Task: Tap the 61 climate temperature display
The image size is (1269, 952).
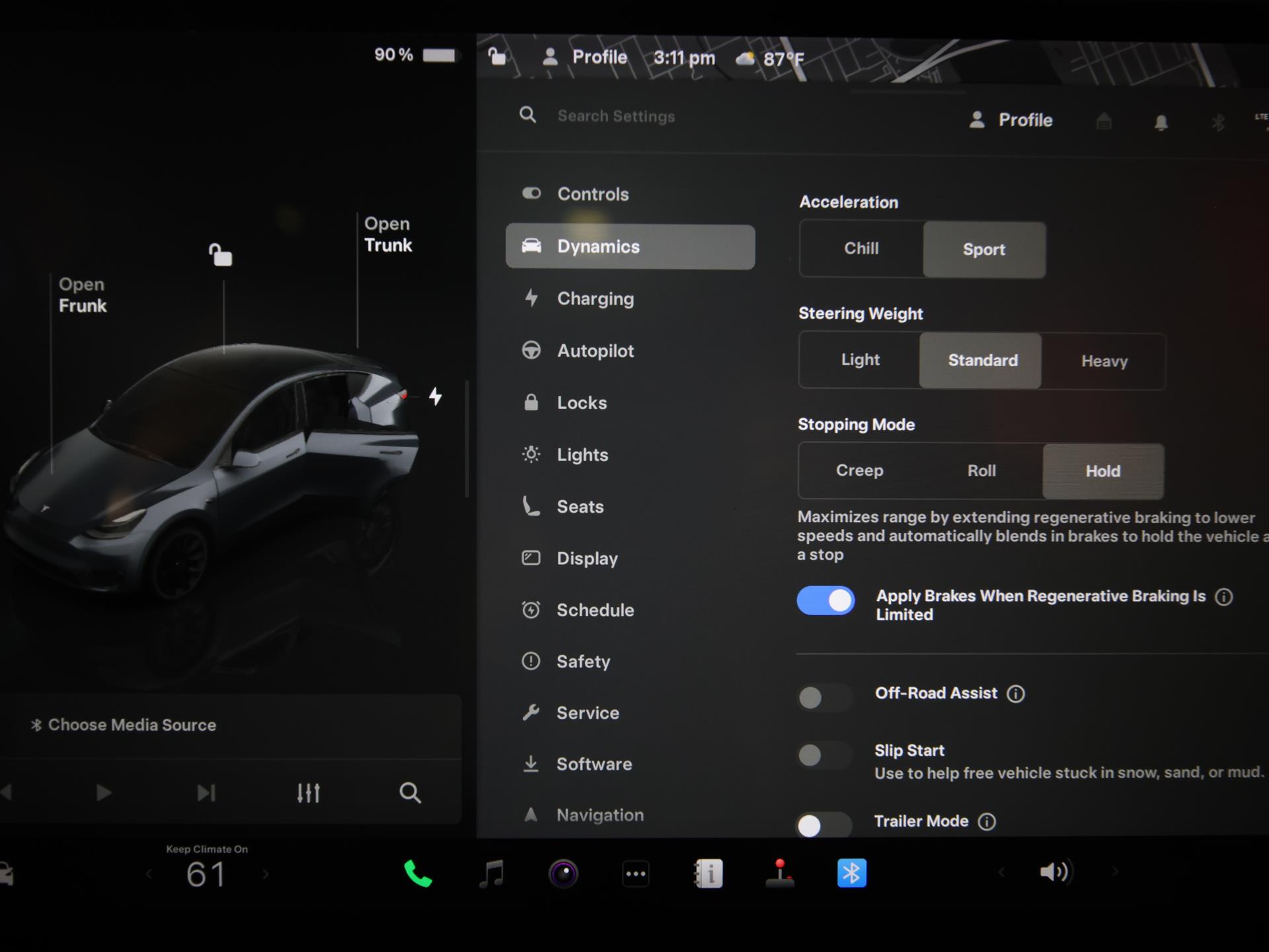Action: [206, 875]
